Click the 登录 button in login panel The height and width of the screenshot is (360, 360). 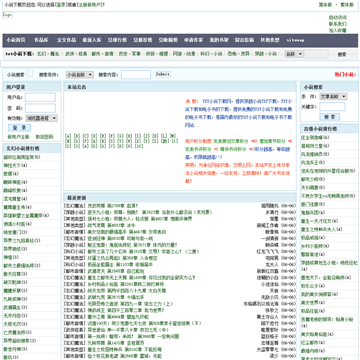coord(19,128)
